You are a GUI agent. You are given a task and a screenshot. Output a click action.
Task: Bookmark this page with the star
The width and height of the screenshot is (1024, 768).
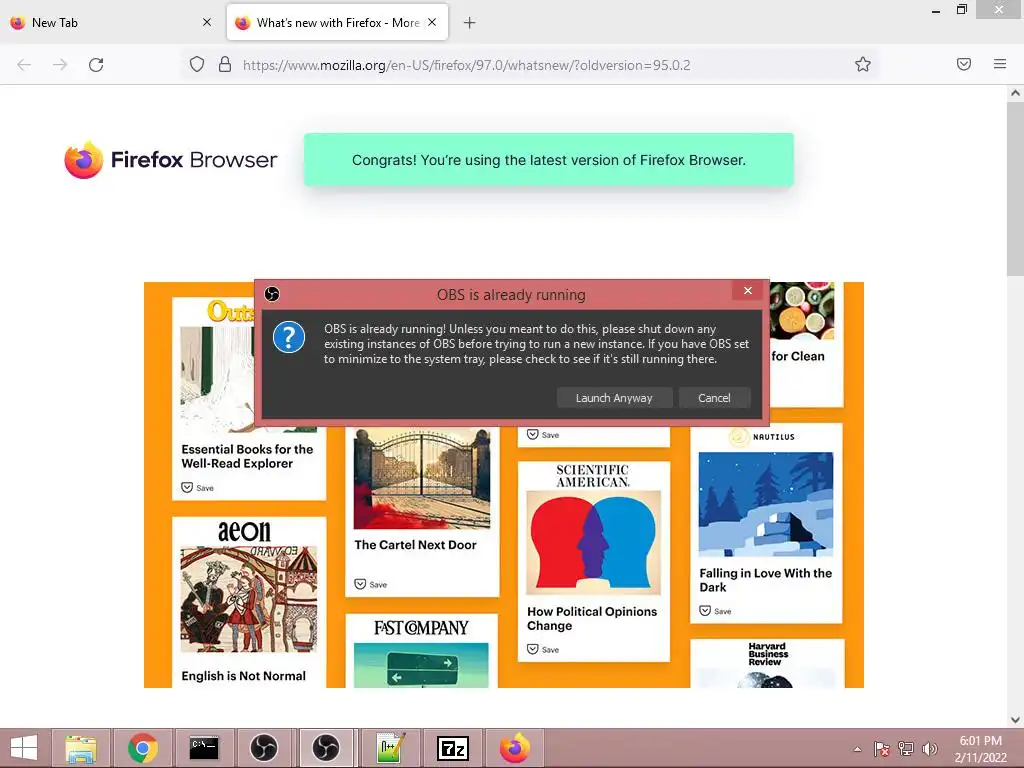point(863,65)
